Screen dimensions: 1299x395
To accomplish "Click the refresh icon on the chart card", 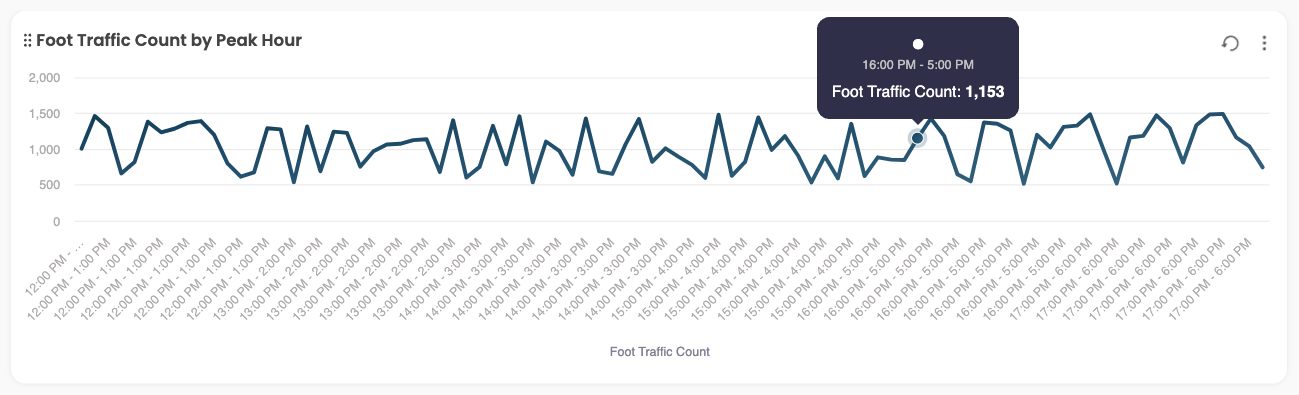I will (x=1231, y=43).
